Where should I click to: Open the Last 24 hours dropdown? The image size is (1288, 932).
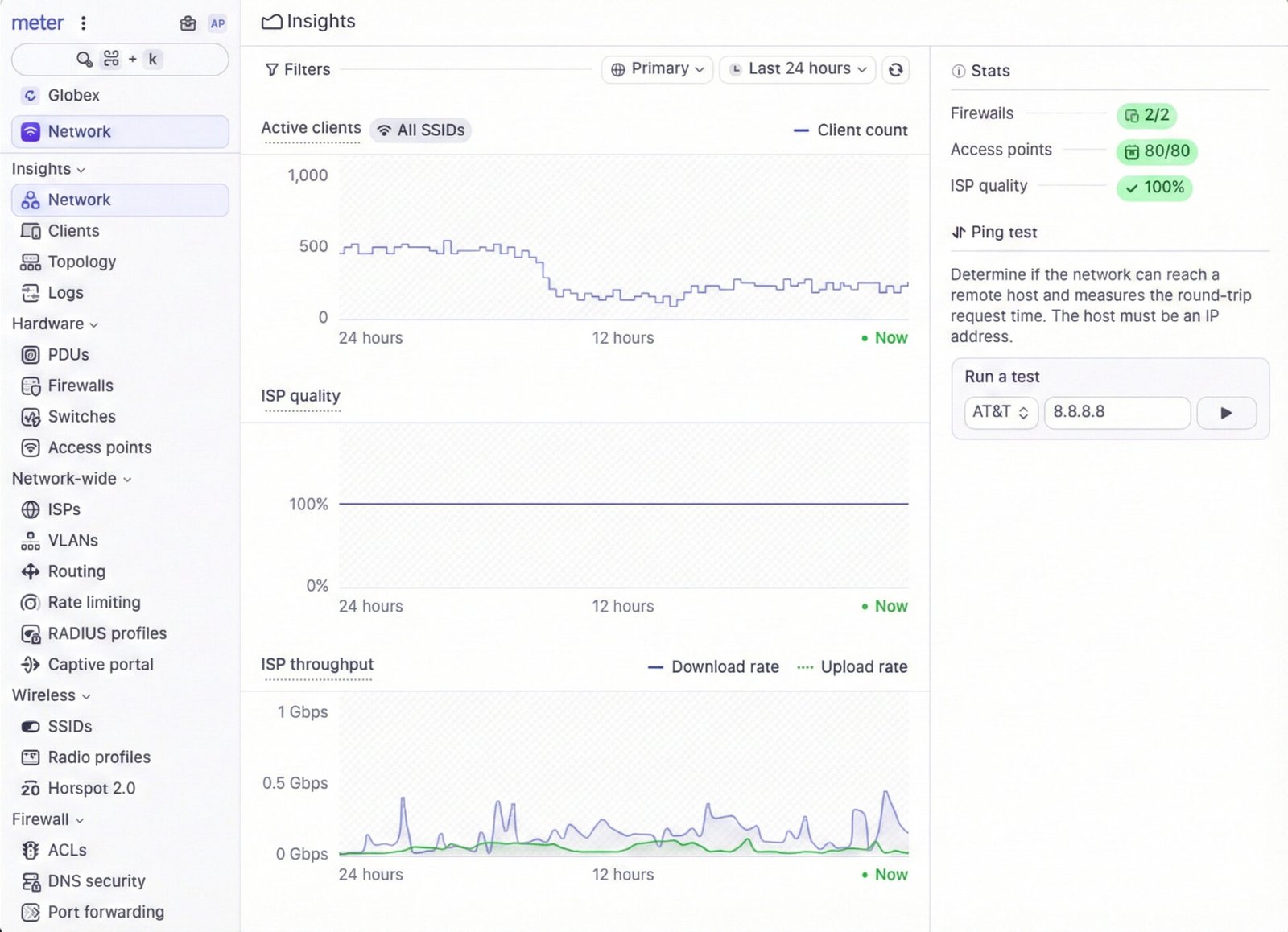pos(797,69)
